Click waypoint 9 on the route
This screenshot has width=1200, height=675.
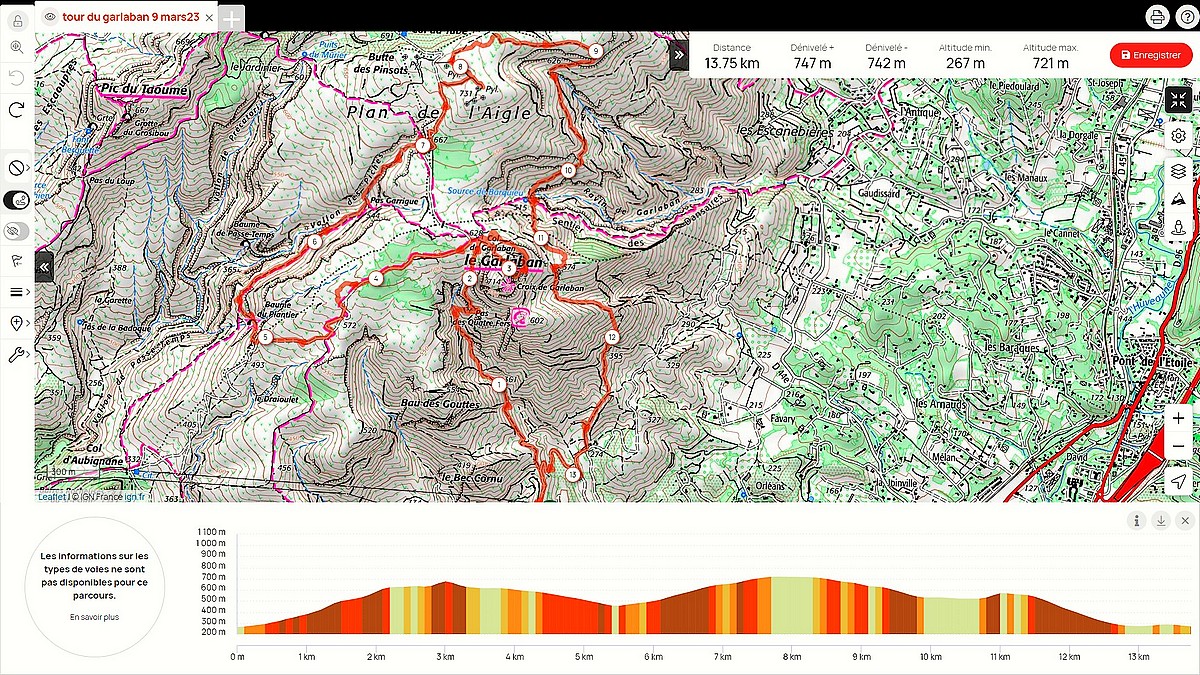point(595,50)
